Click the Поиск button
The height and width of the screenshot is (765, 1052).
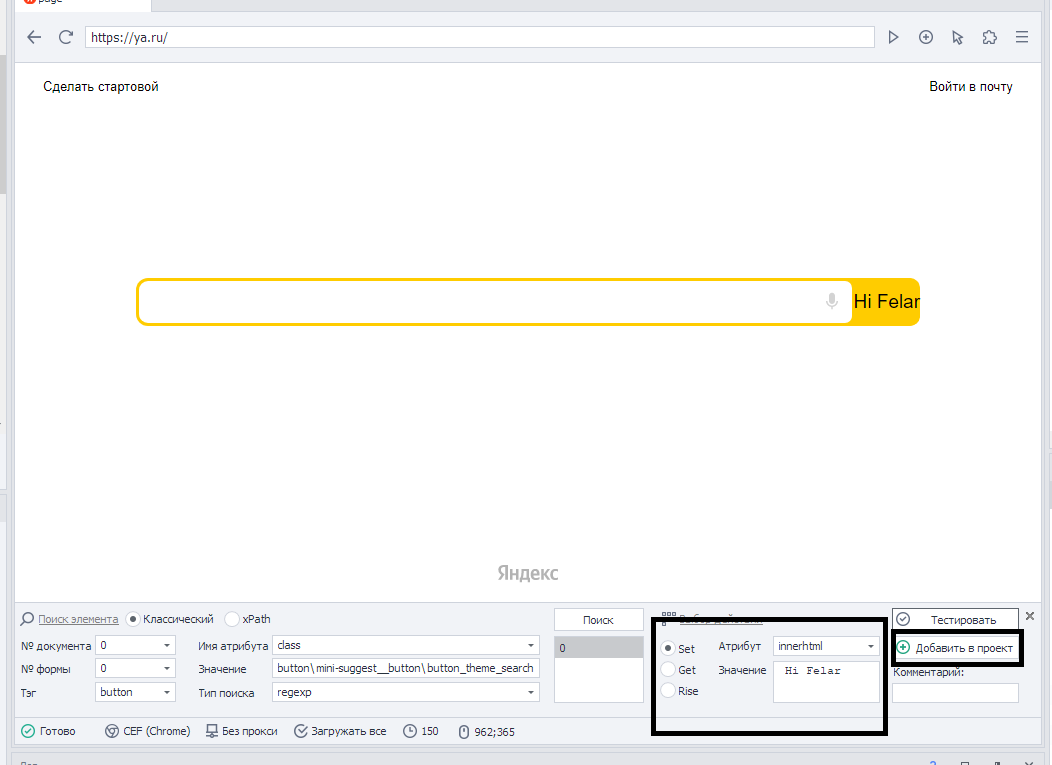[x=598, y=619]
